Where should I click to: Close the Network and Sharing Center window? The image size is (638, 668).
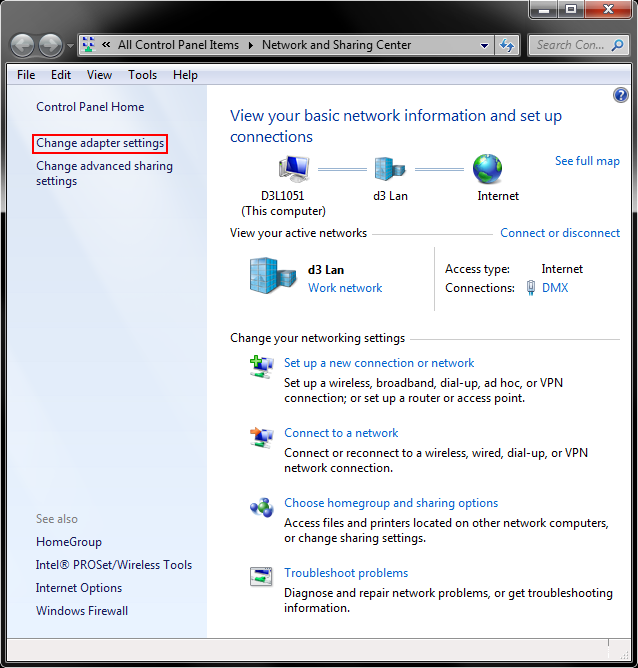click(x=608, y=9)
